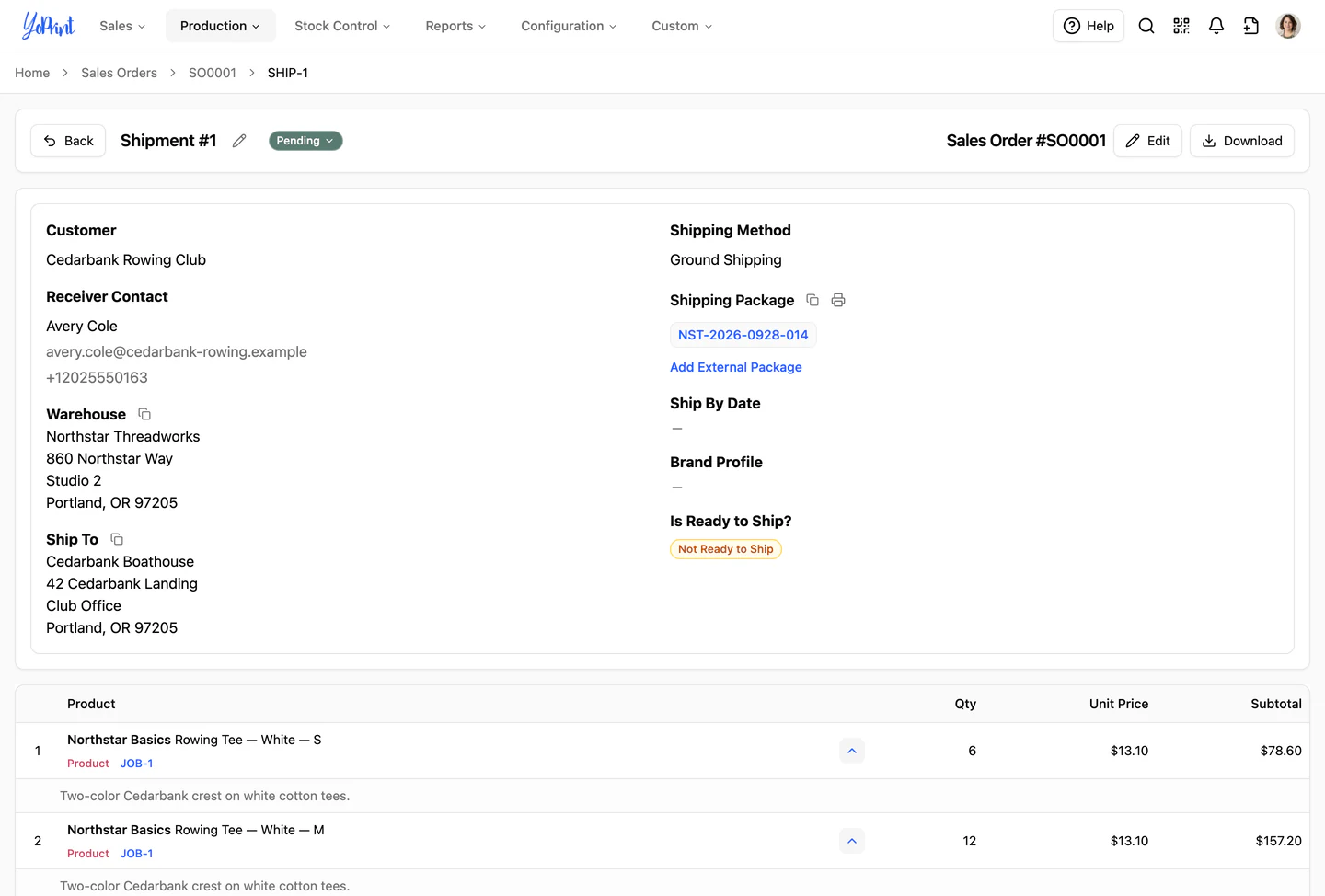
Task: Open the Custom menu
Action: click(x=682, y=26)
